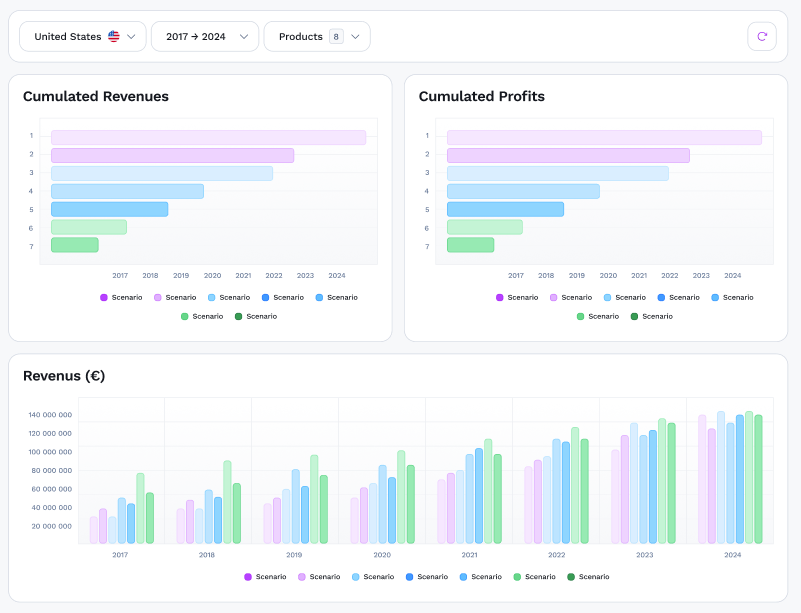Toggle vivid purple Scenario legend in Cumulated Profits
Image resolution: width=801 pixels, height=613 pixels.
pyautogui.click(x=517, y=297)
